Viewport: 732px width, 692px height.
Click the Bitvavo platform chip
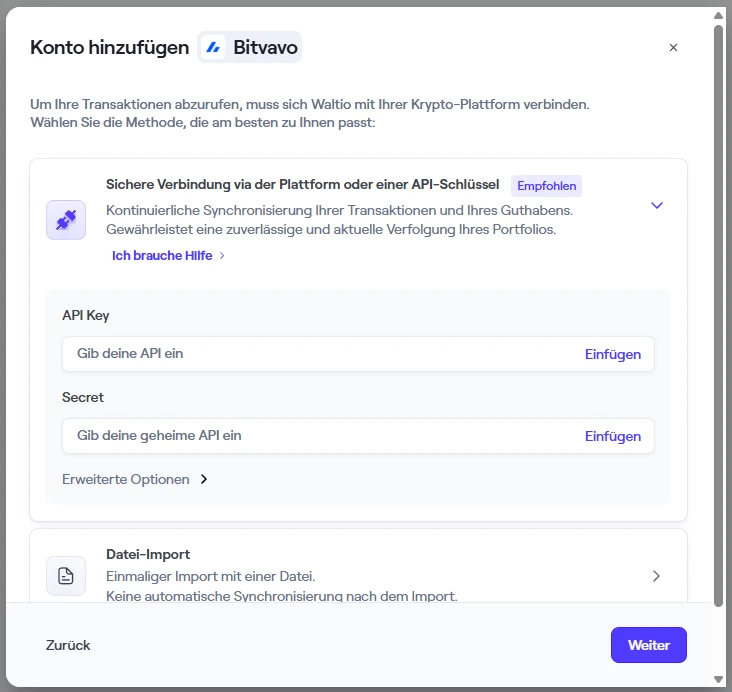click(x=250, y=47)
